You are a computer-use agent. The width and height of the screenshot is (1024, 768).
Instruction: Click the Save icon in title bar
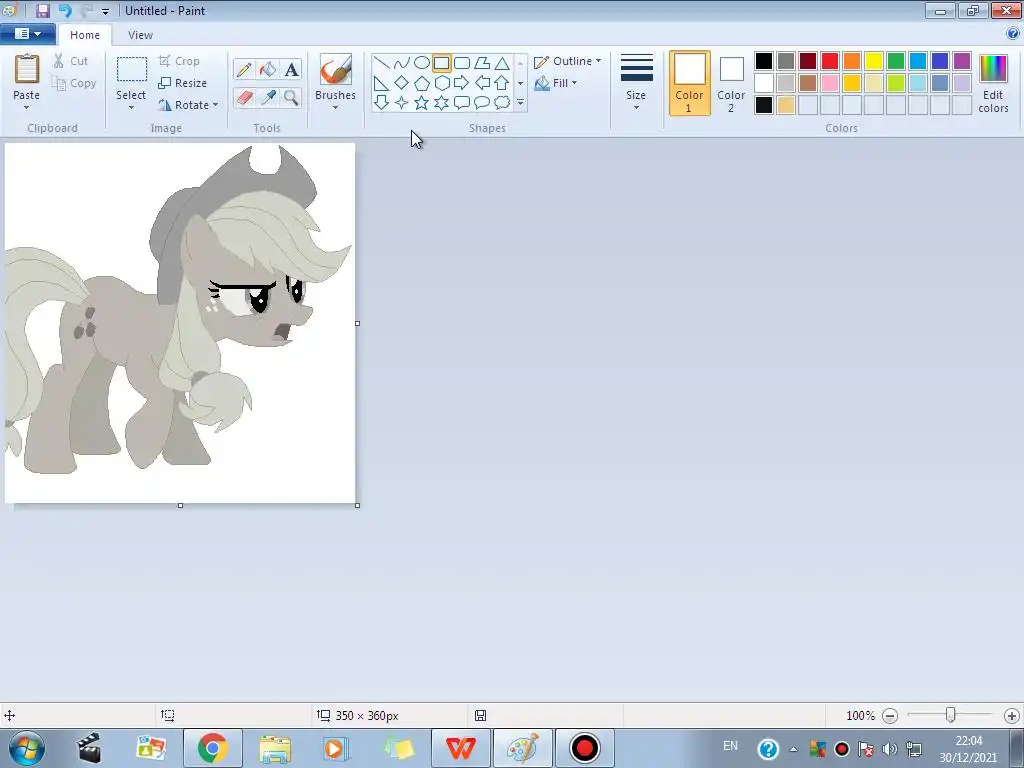pyautogui.click(x=42, y=10)
